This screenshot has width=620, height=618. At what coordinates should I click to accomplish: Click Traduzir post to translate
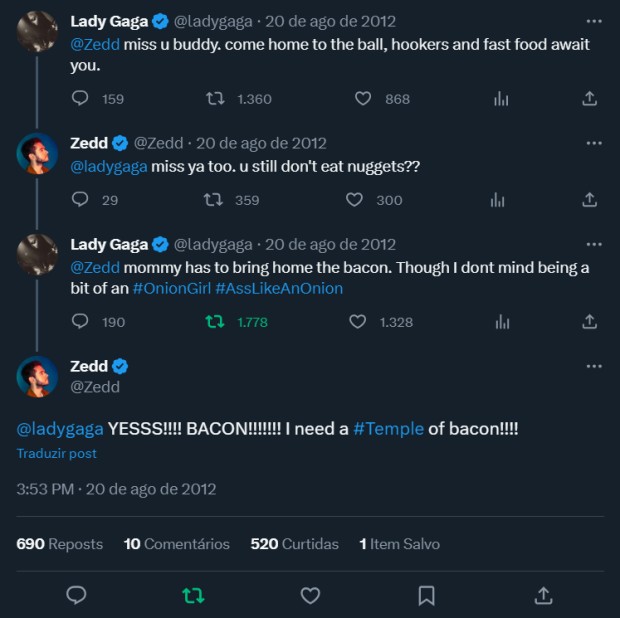point(56,453)
